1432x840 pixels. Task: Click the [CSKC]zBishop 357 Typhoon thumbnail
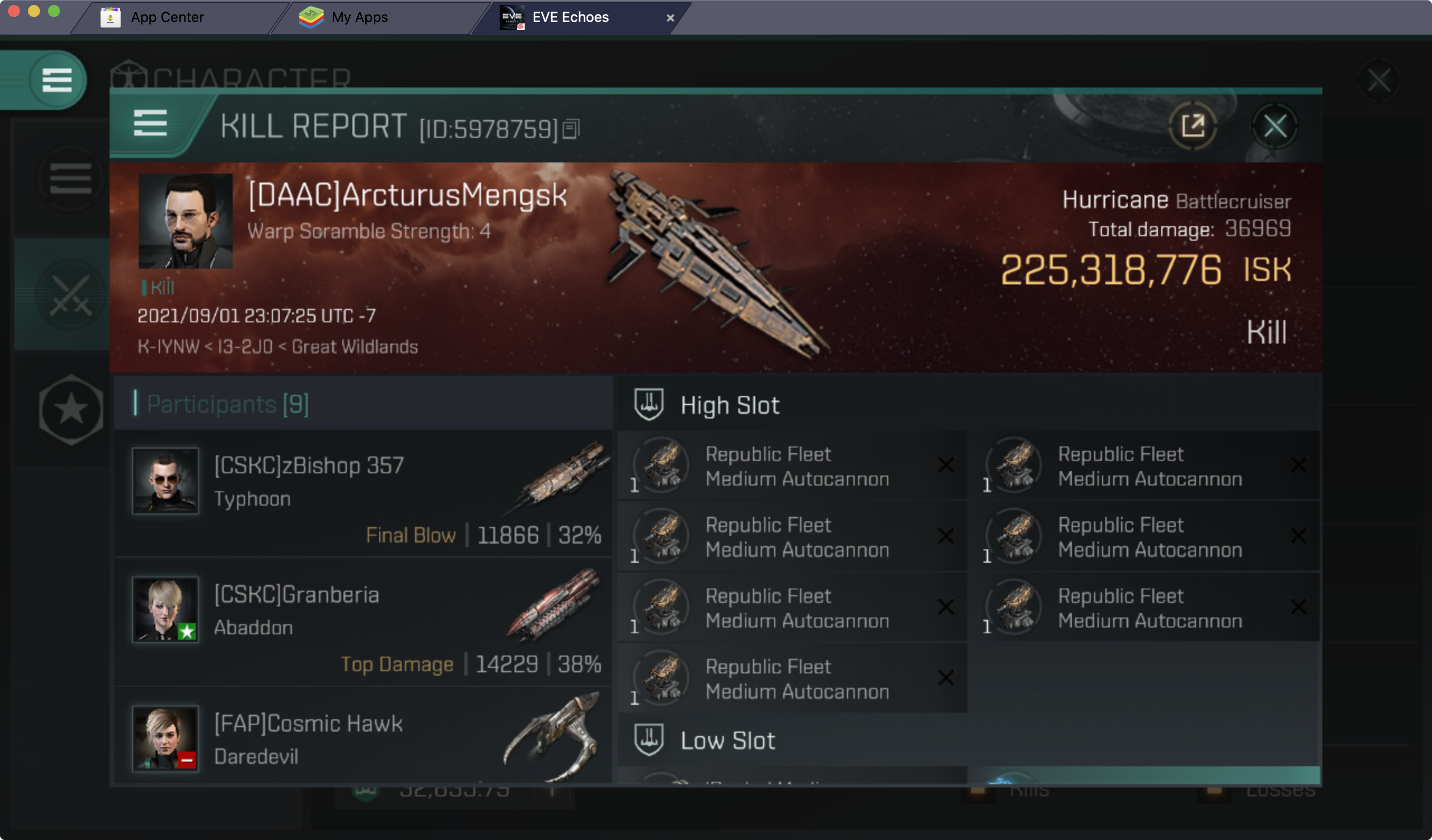[167, 480]
